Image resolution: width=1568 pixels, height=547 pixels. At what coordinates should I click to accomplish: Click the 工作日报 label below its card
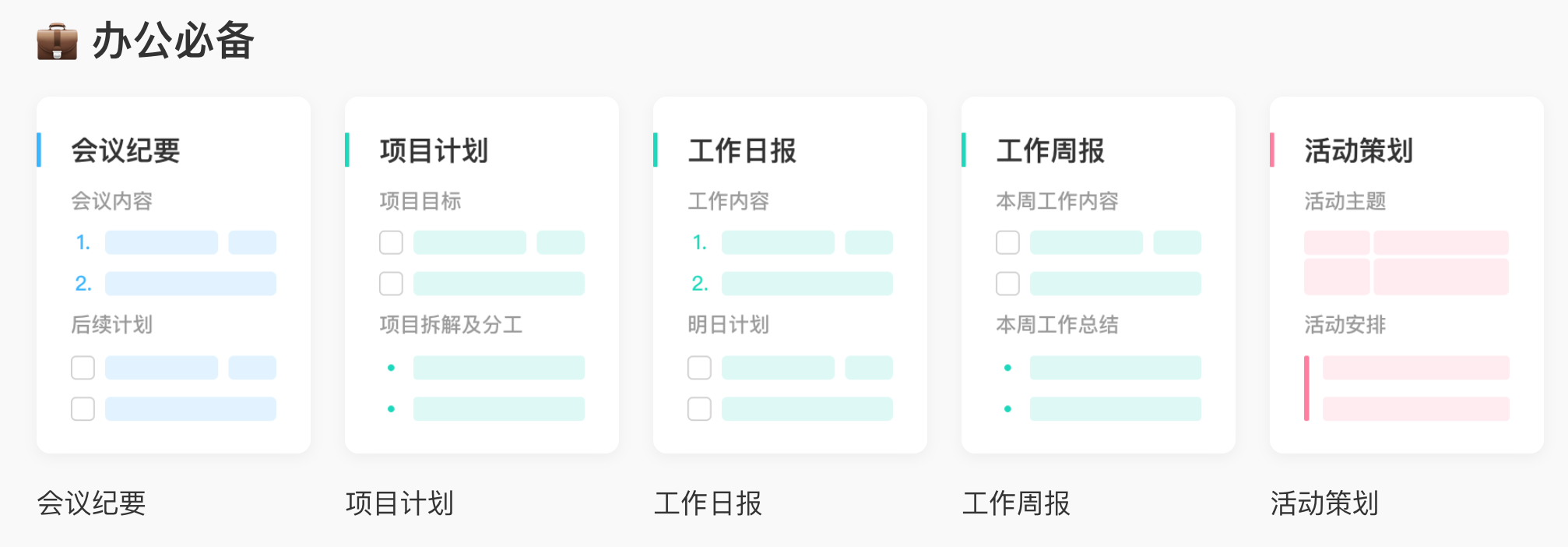pyautogui.click(x=708, y=503)
